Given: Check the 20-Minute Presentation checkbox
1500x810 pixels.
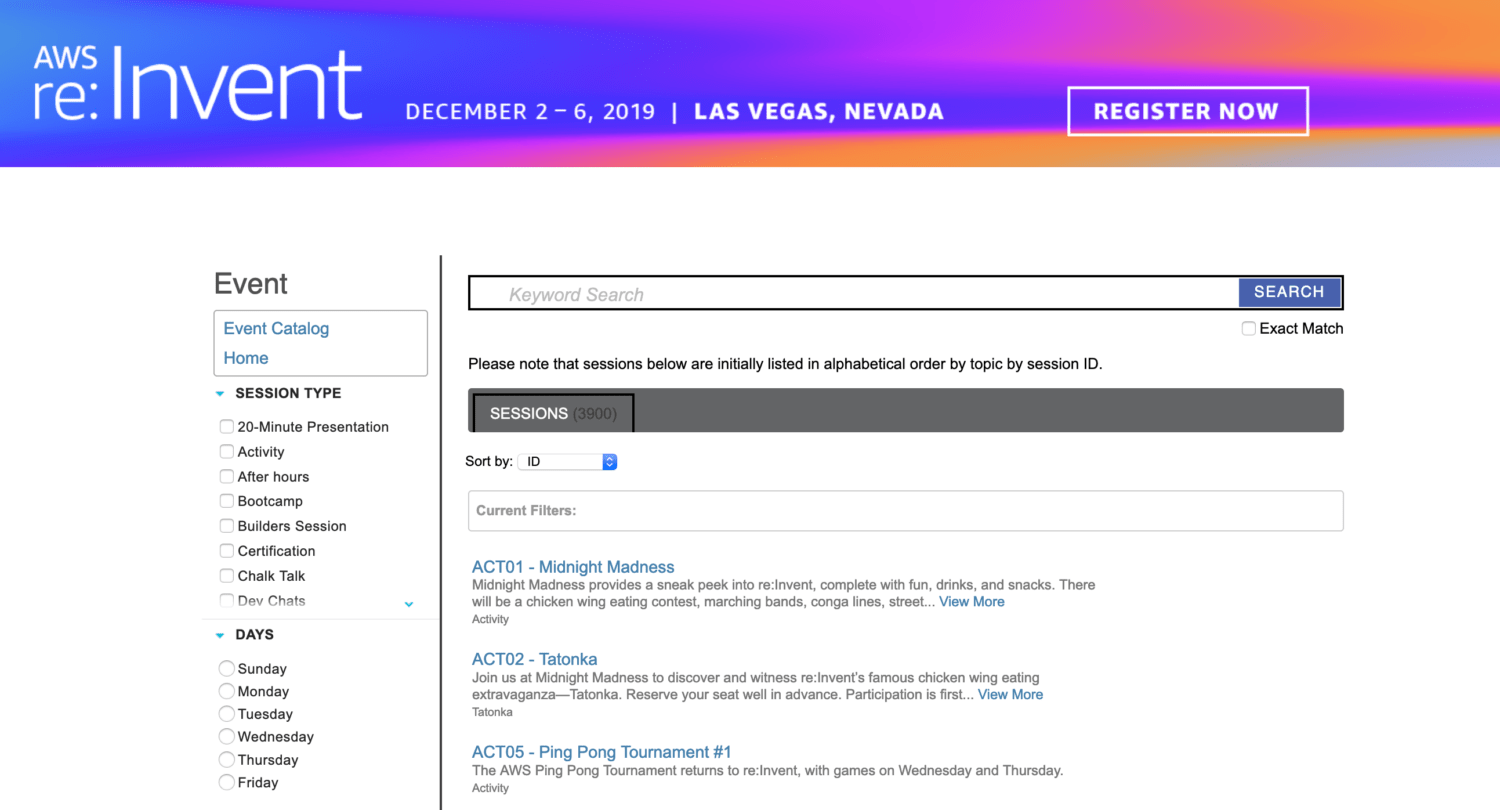Looking at the screenshot, I should (227, 427).
